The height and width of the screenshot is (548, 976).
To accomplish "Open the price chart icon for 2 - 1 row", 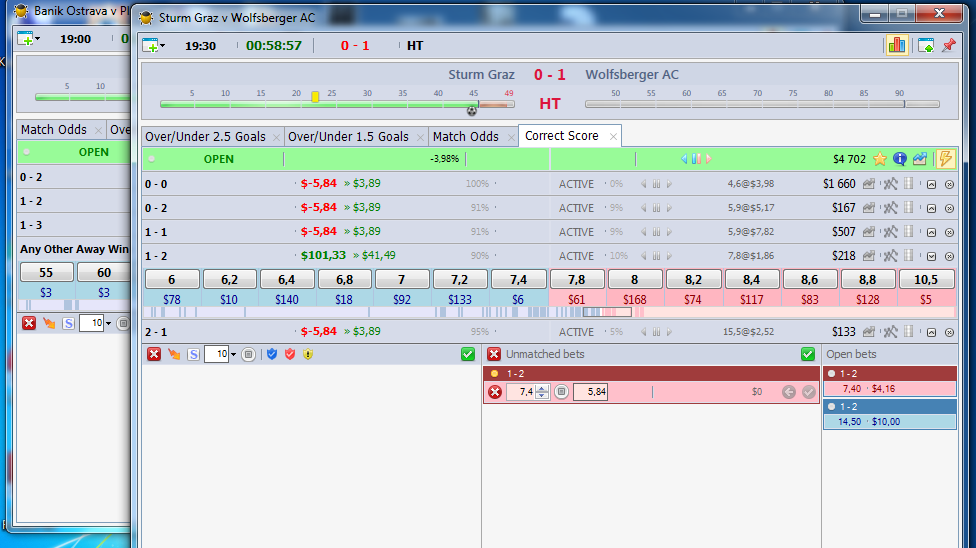I will point(868,332).
